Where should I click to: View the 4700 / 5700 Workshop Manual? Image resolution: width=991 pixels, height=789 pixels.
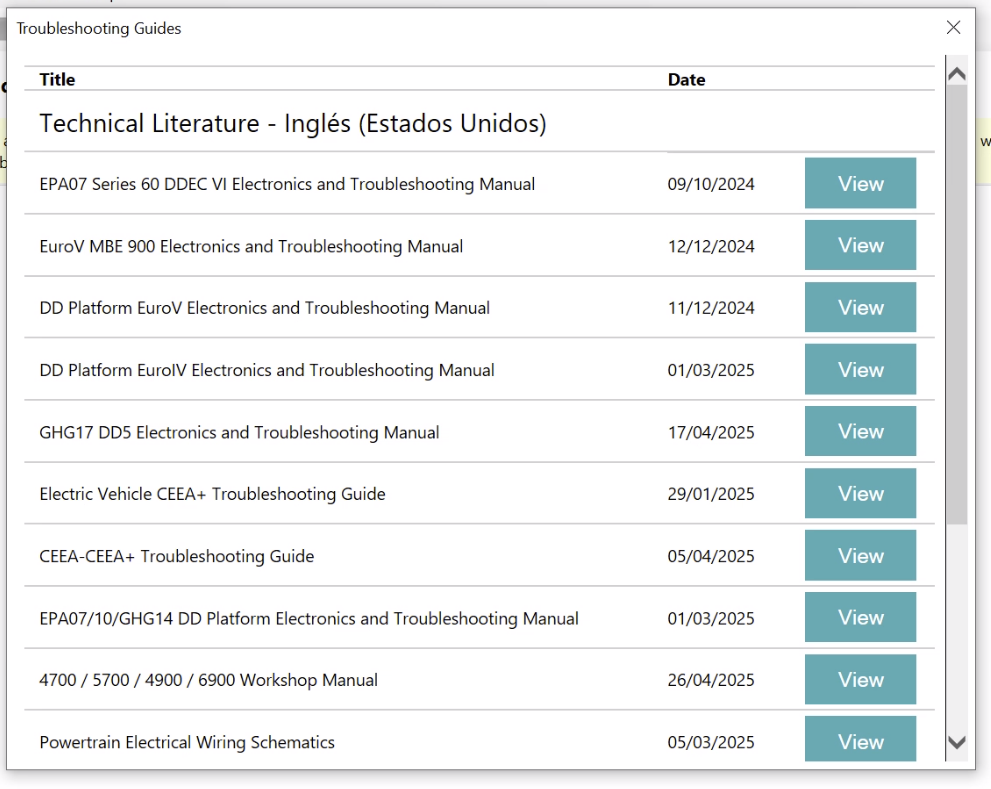[860, 680]
